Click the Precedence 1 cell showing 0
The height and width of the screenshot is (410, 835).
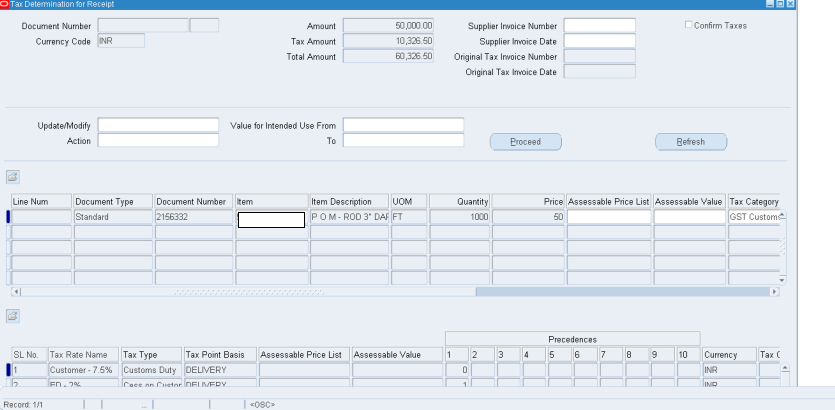(x=457, y=370)
